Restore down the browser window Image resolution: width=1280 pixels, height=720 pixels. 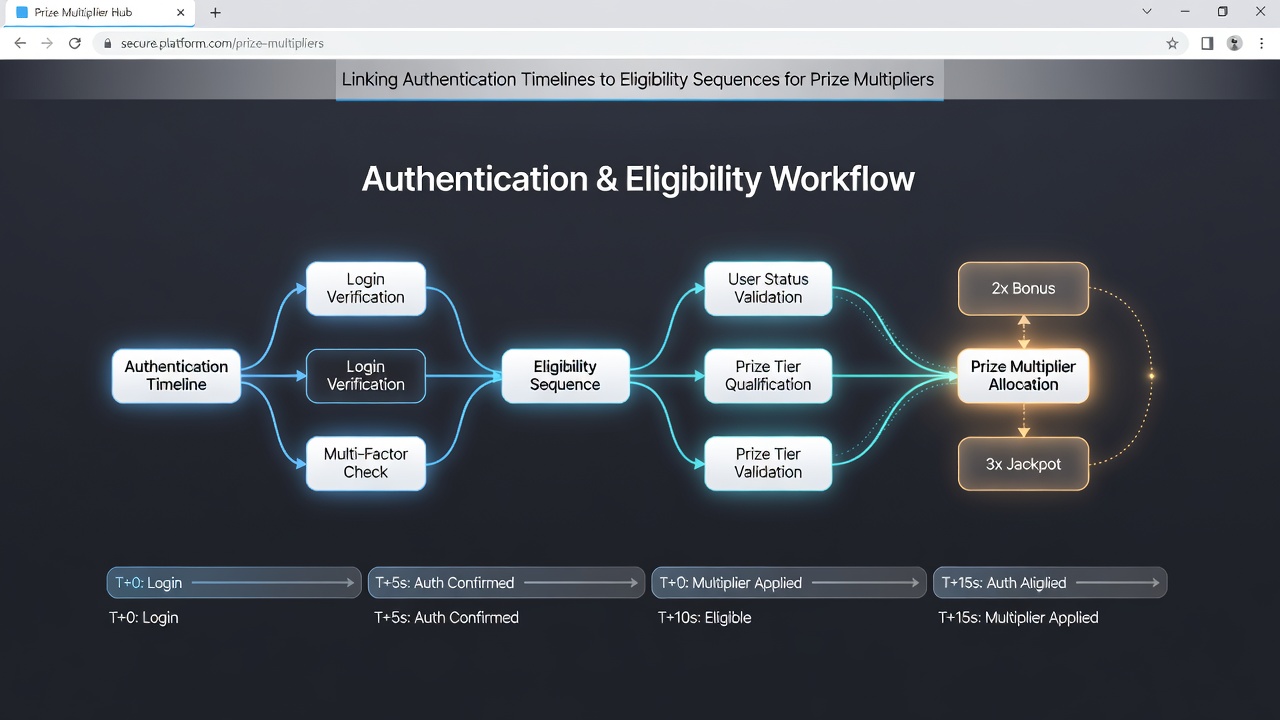[1222, 12]
